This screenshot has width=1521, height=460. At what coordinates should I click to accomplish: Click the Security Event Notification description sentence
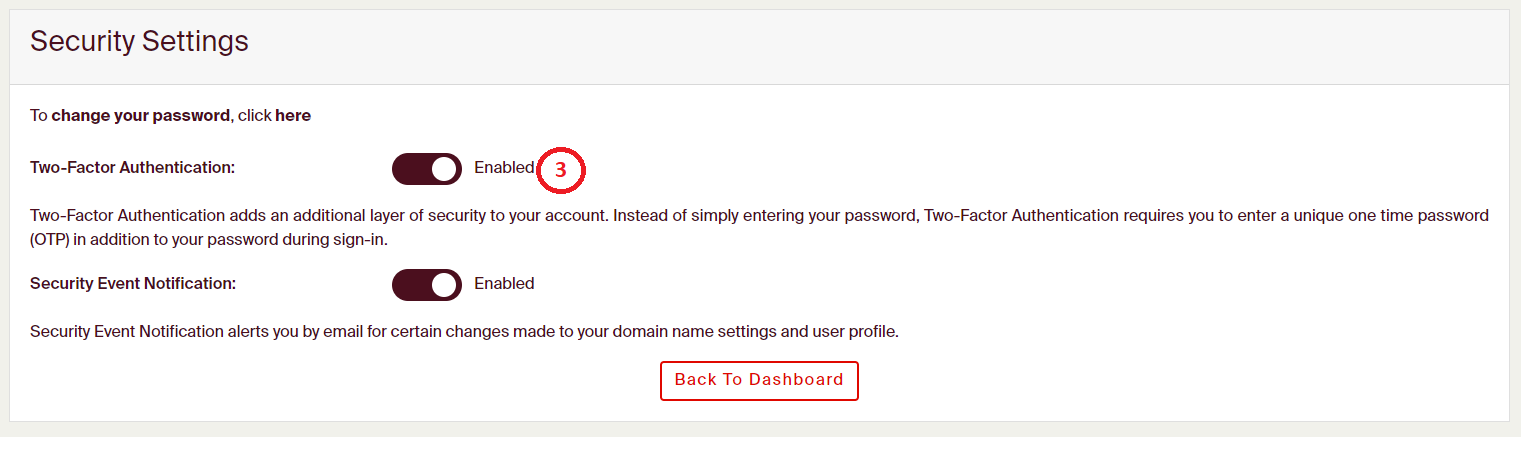(464, 332)
